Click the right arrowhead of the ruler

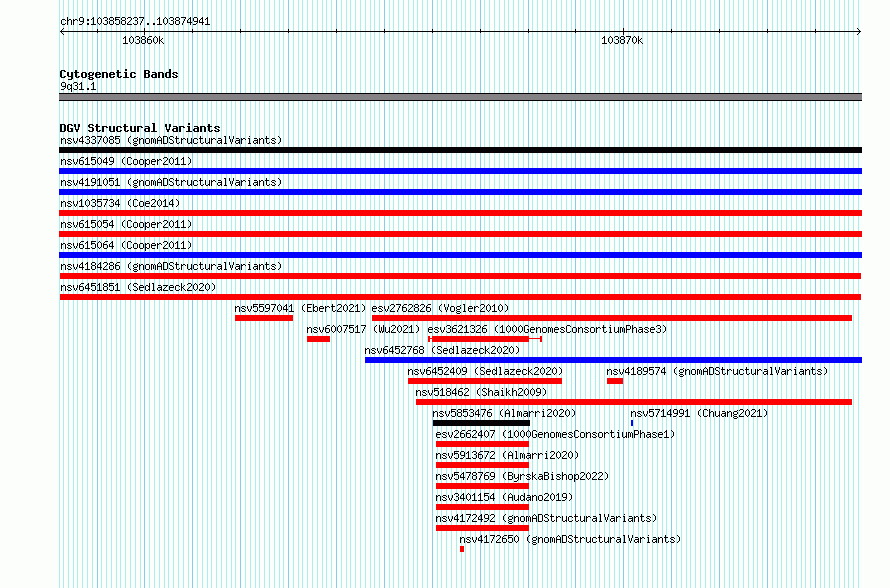859,32
